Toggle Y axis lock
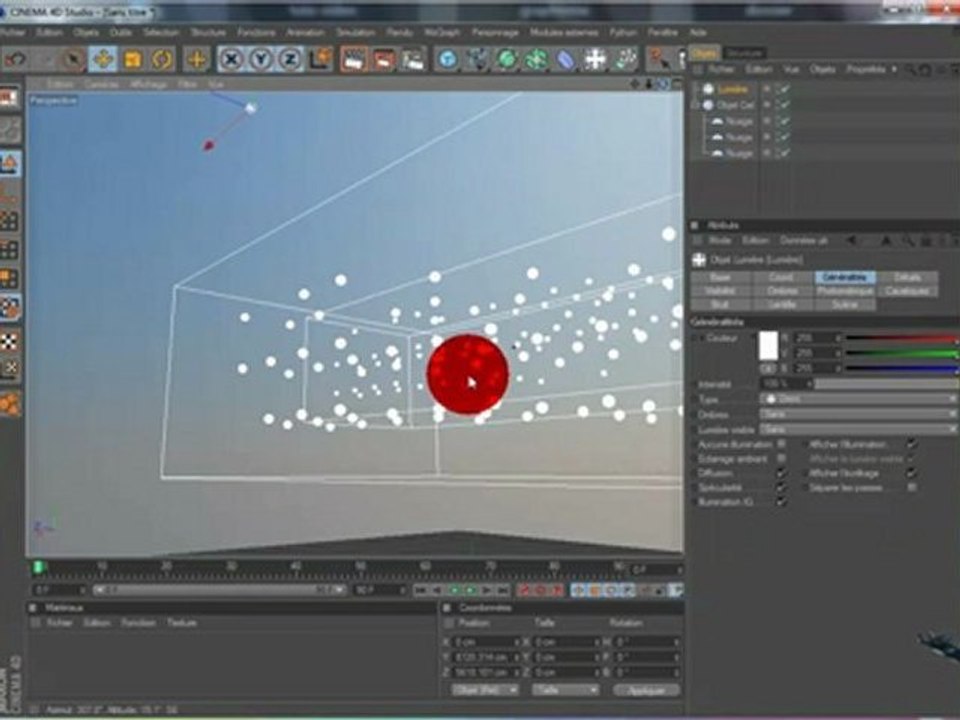The width and height of the screenshot is (960, 720). coord(261,59)
